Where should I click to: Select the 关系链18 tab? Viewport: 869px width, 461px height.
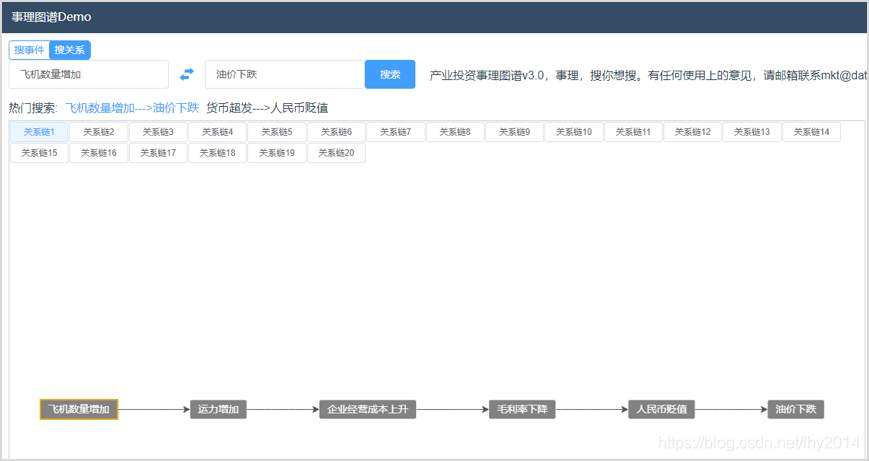[x=217, y=153]
